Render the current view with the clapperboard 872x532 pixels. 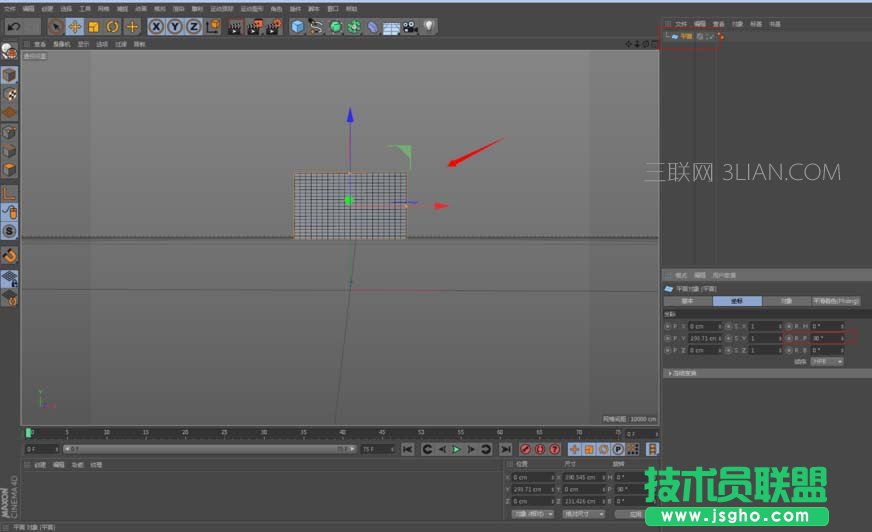pos(235,27)
